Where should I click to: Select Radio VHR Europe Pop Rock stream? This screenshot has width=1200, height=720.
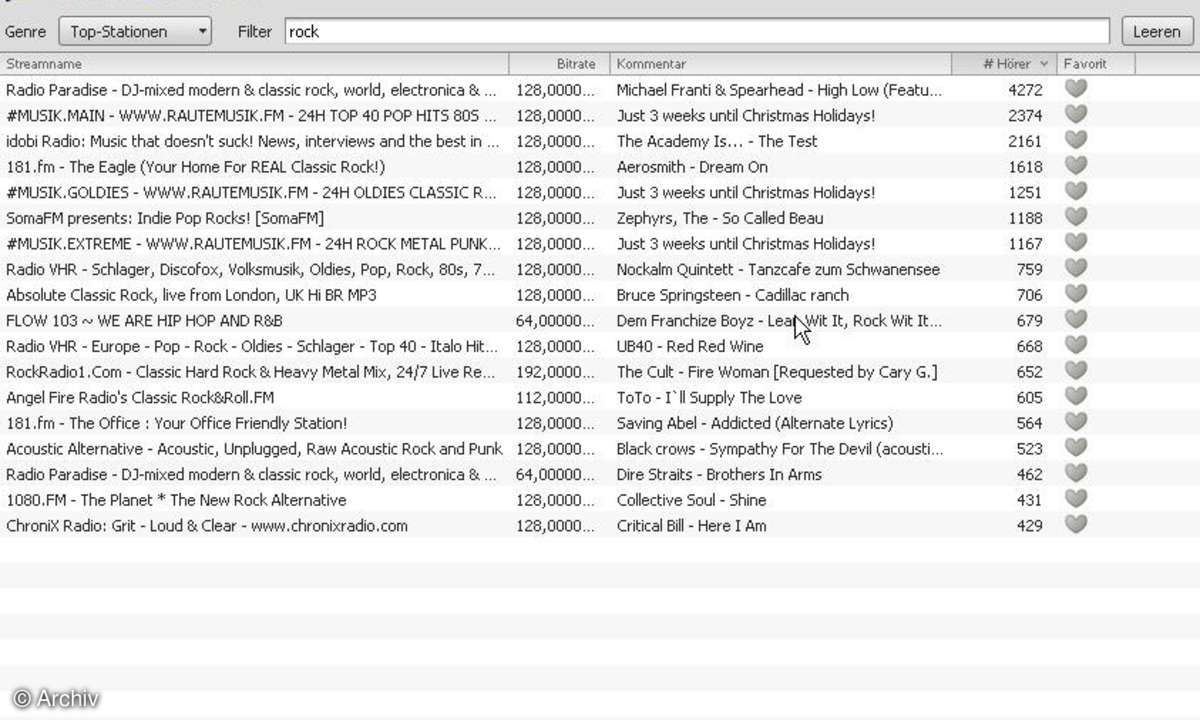[x=252, y=346]
